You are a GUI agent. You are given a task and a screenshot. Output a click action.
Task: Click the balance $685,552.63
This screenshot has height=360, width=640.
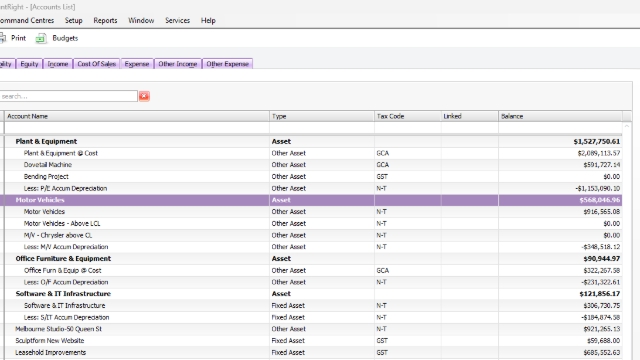[602, 352]
